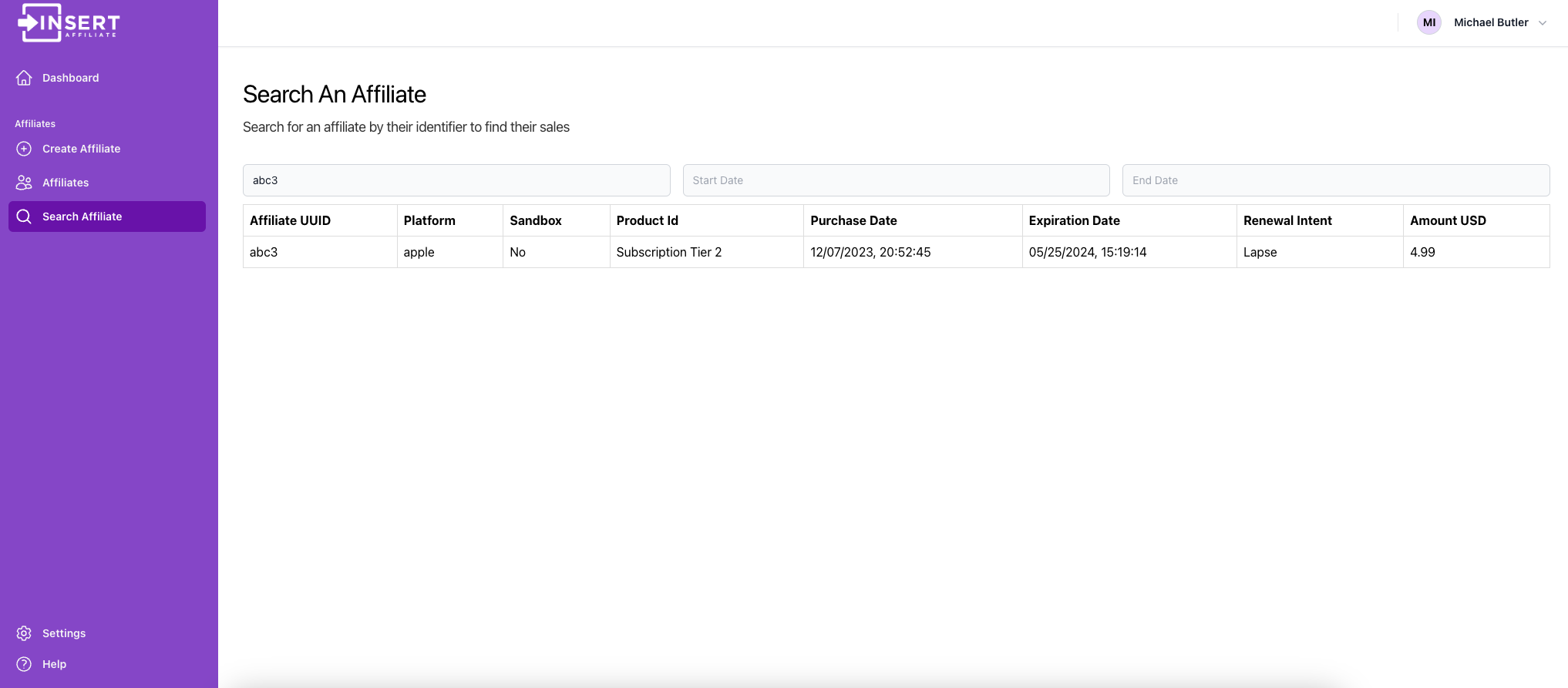The width and height of the screenshot is (1568, 688).
Task: Select the abc3 result row UUID cell
Action: [x=320, y=252]
